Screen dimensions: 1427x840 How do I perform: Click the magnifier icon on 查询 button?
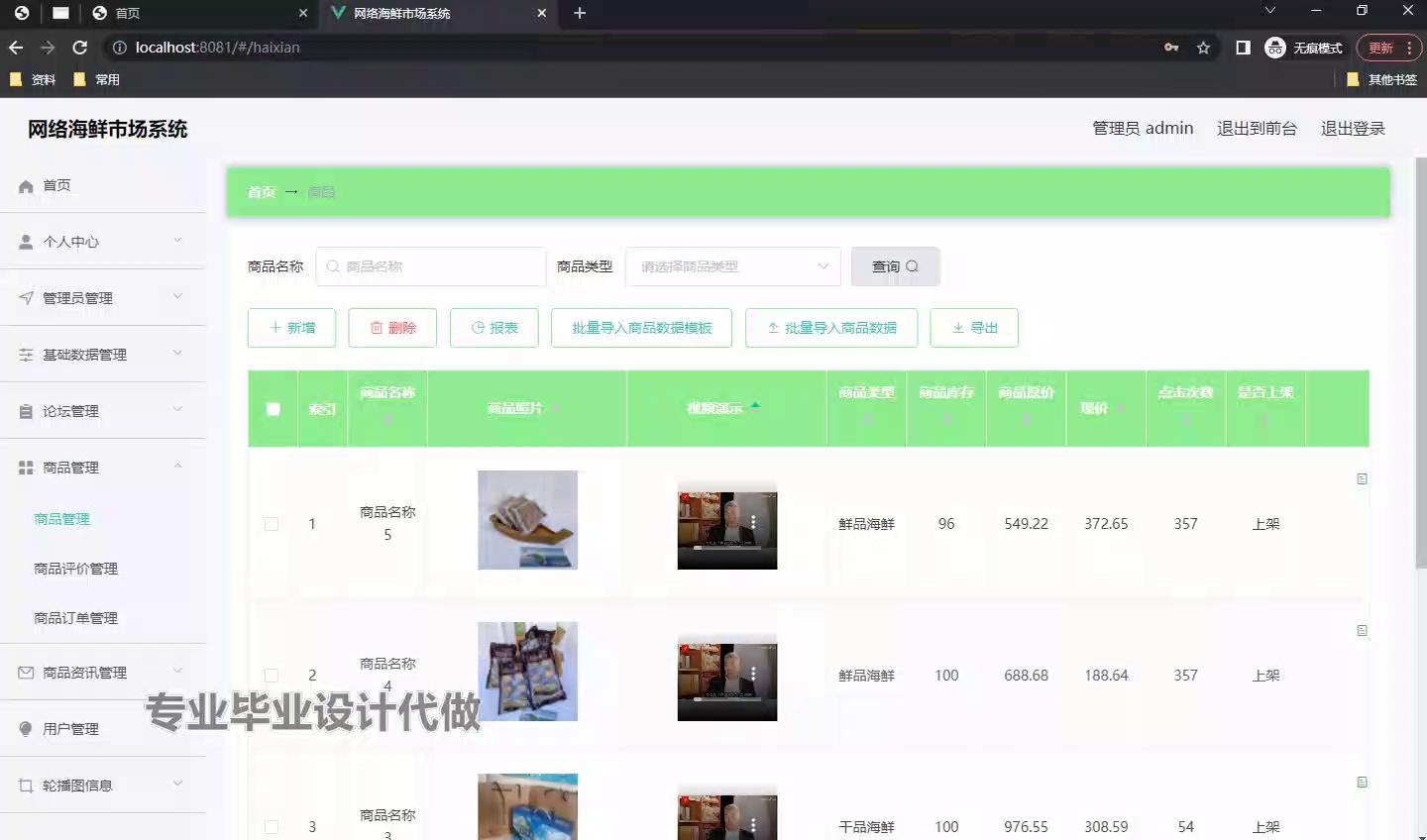click(x=912, y=266)
